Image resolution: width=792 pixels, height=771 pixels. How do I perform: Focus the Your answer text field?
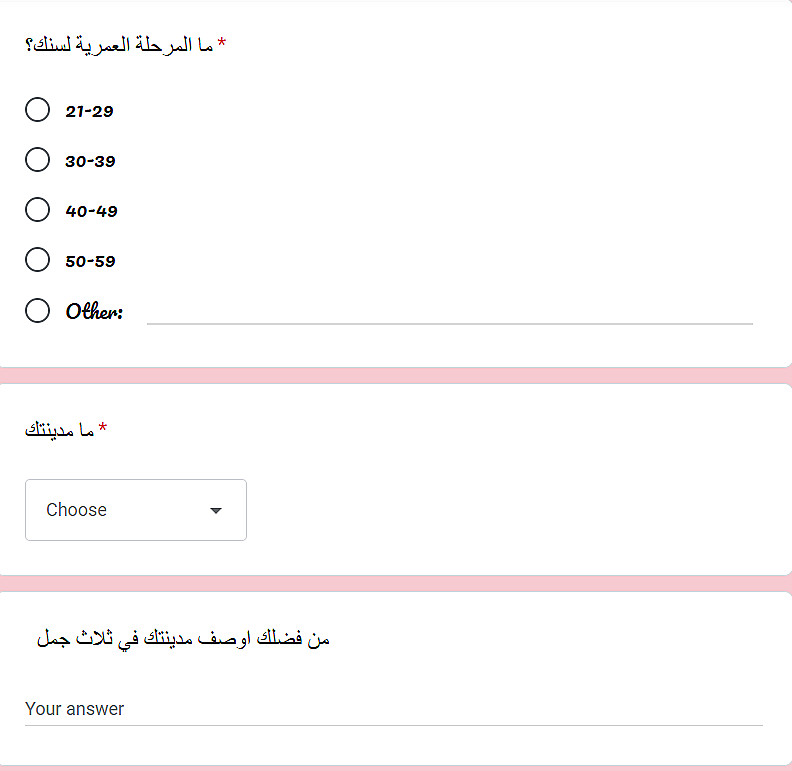coord(393,709)
